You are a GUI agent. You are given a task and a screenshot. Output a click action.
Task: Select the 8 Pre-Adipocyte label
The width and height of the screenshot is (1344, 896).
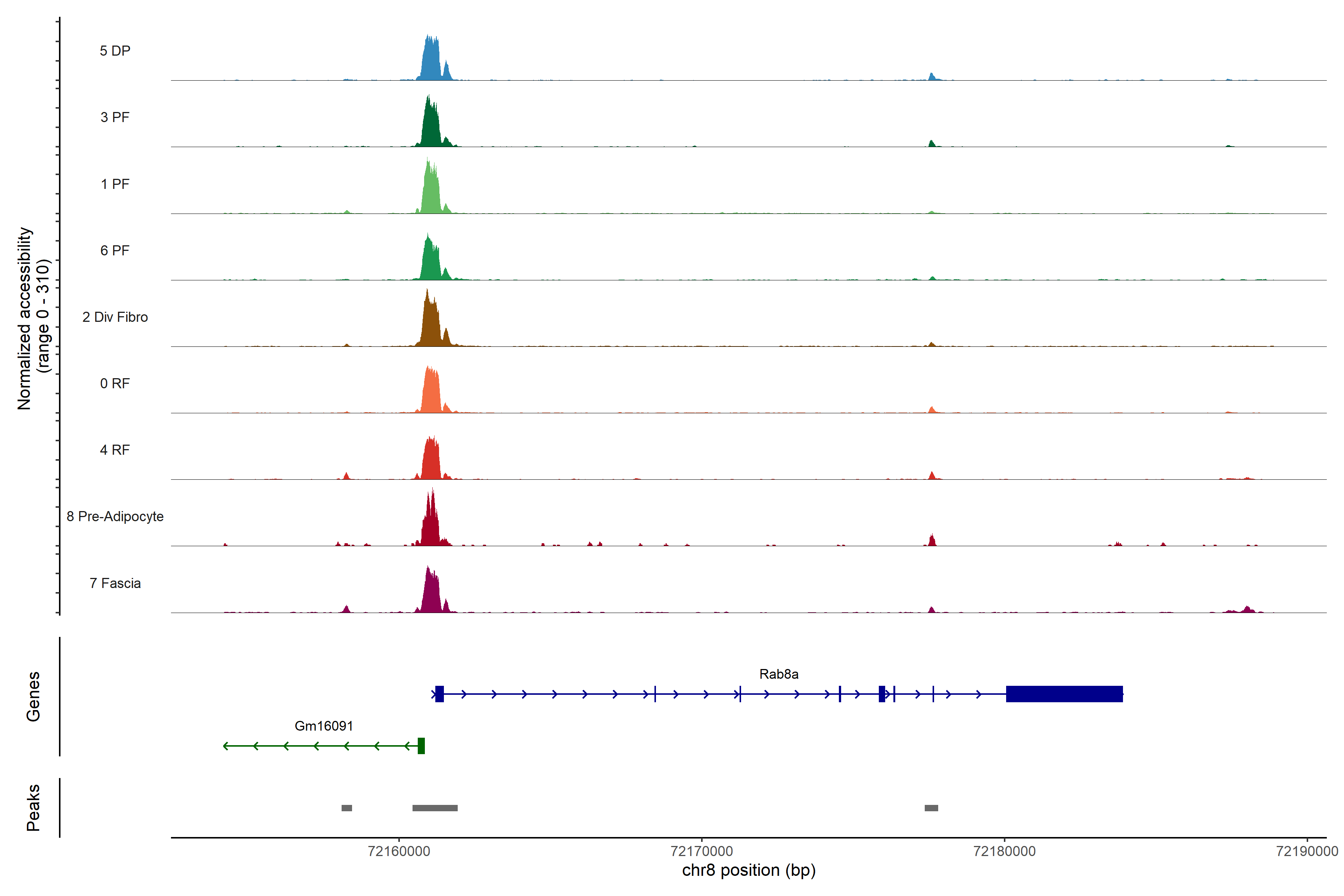click(115, 517)
